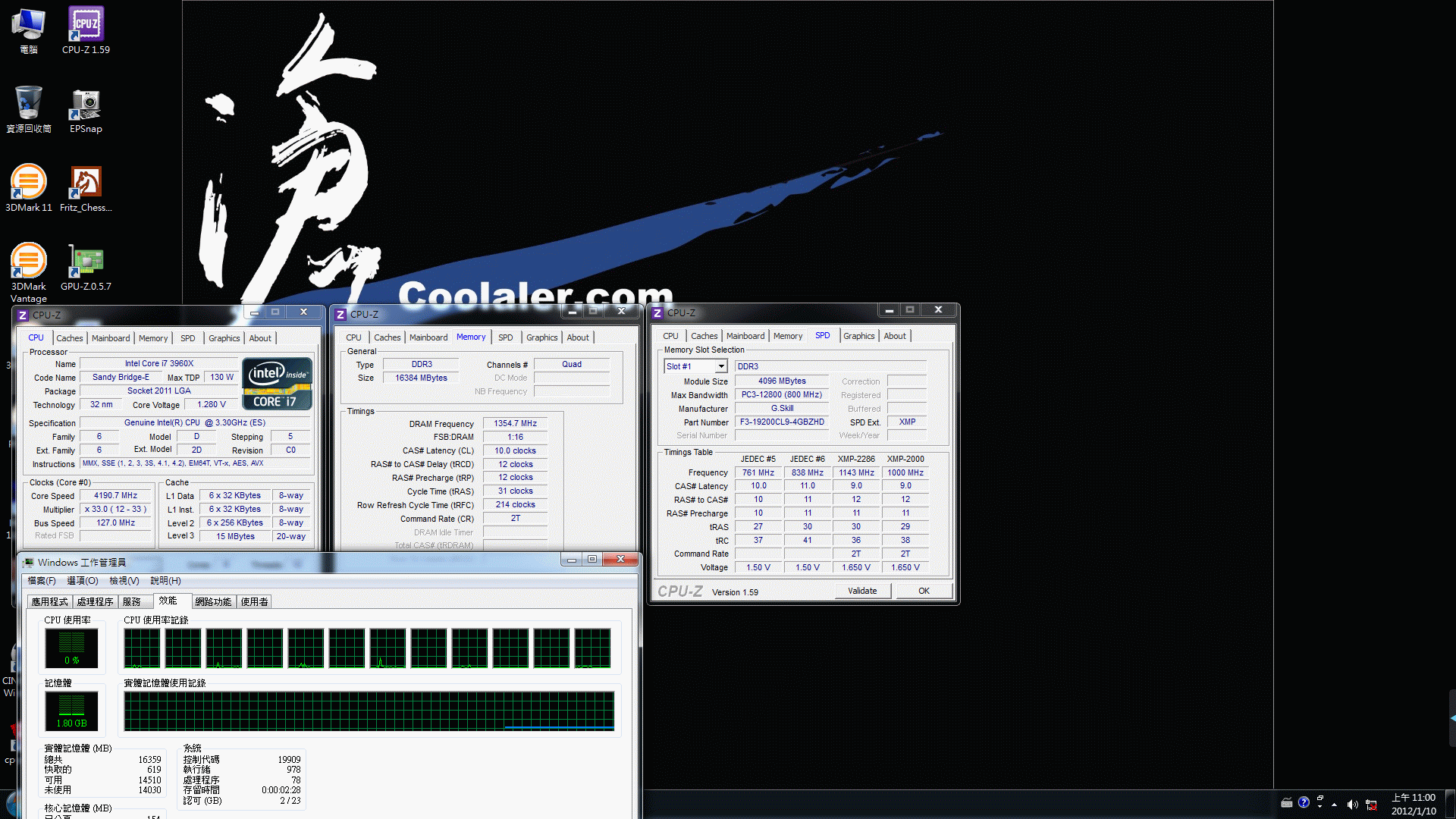This screenshot has width=1456, height=819.
Task: Click the Core Speed 4190.7 MHz value
Action: (115, 495)
